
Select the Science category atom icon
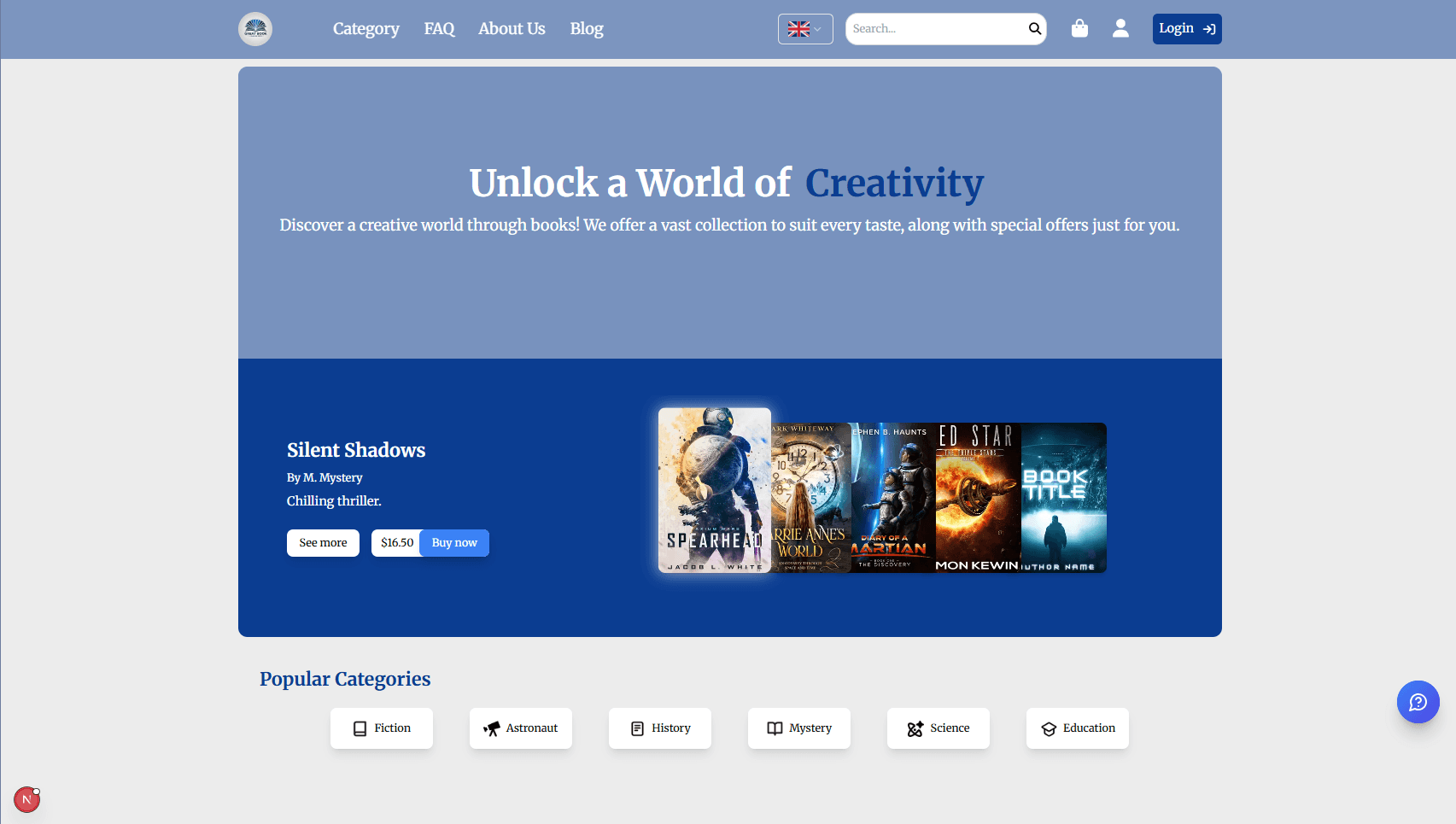click(x=915, y=728)
